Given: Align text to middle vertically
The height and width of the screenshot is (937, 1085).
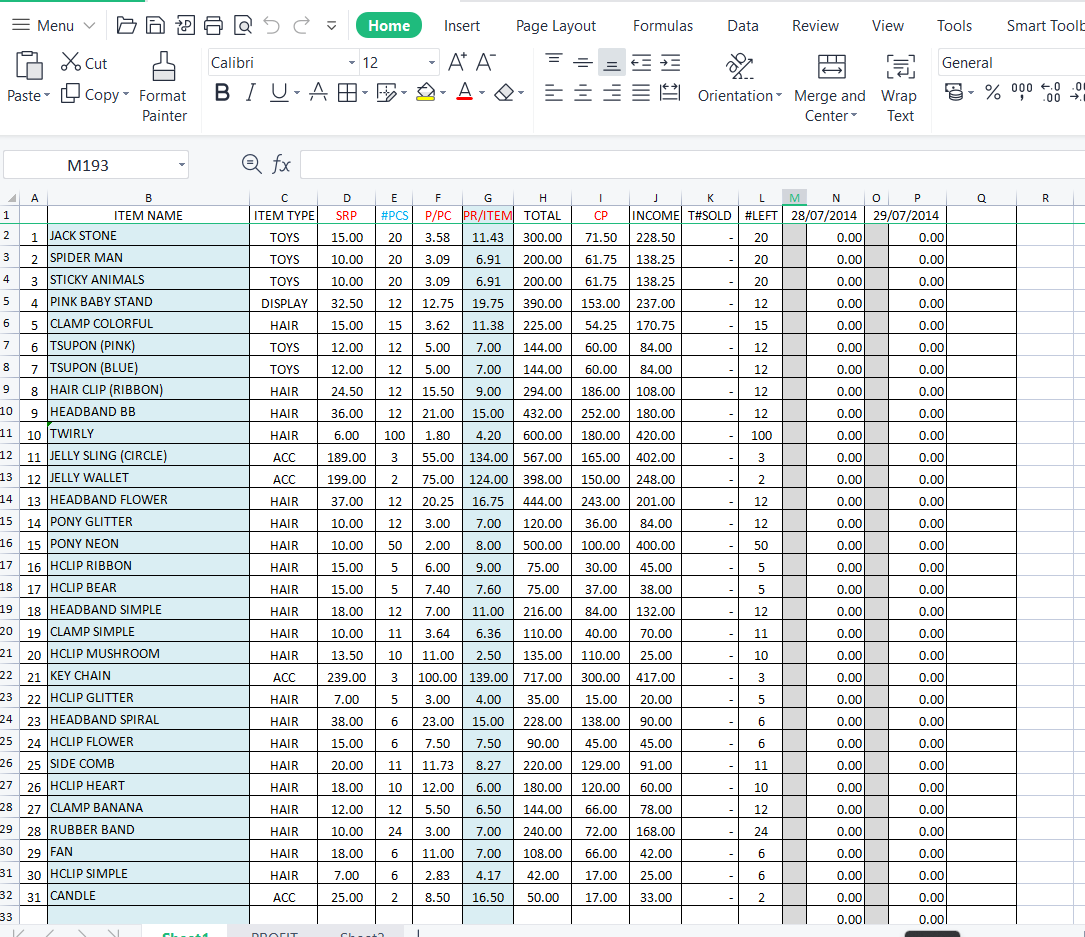Looking at the screenshot, I should [583, 62].
